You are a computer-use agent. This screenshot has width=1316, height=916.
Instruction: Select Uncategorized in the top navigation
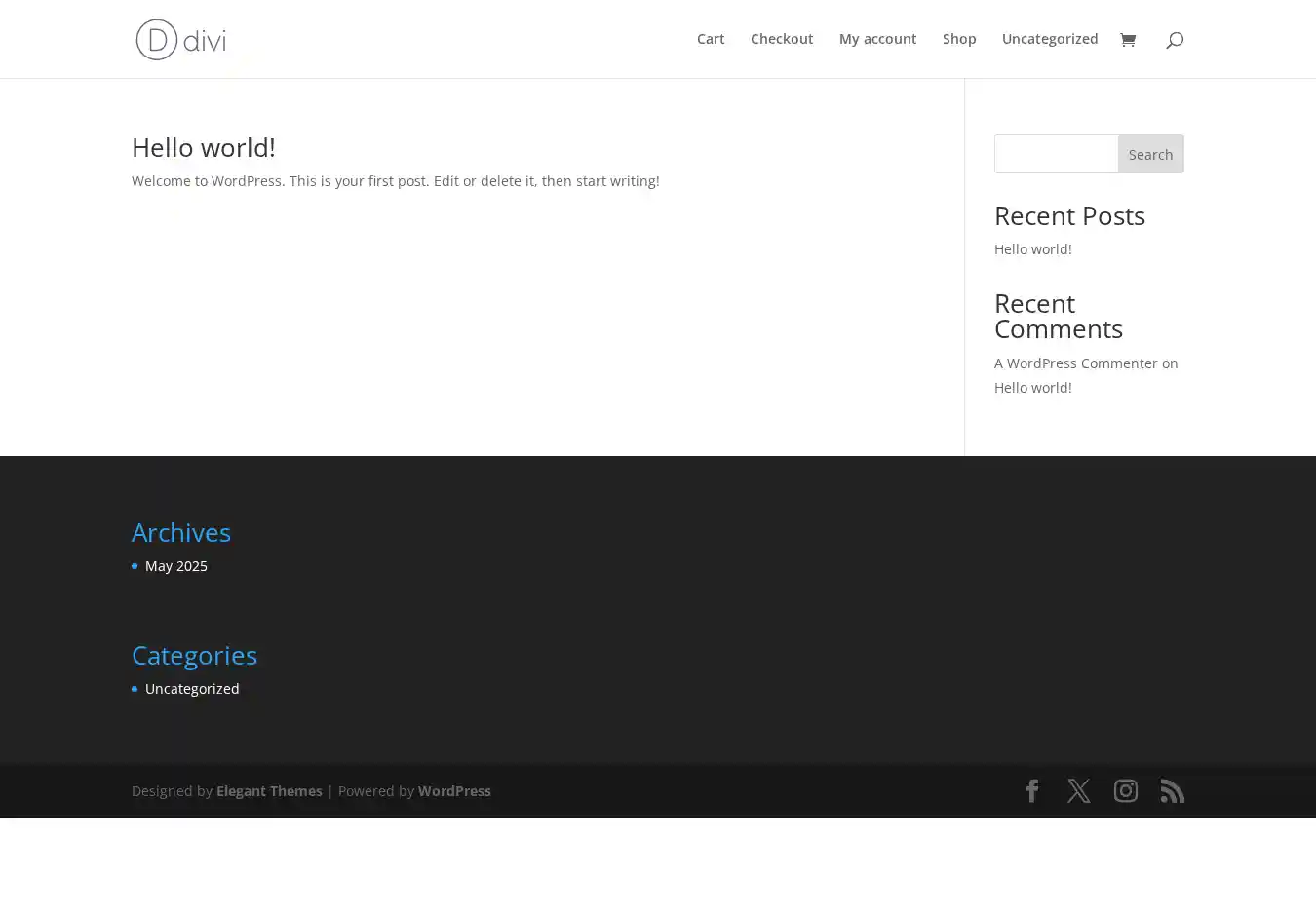coord(1050,39)
